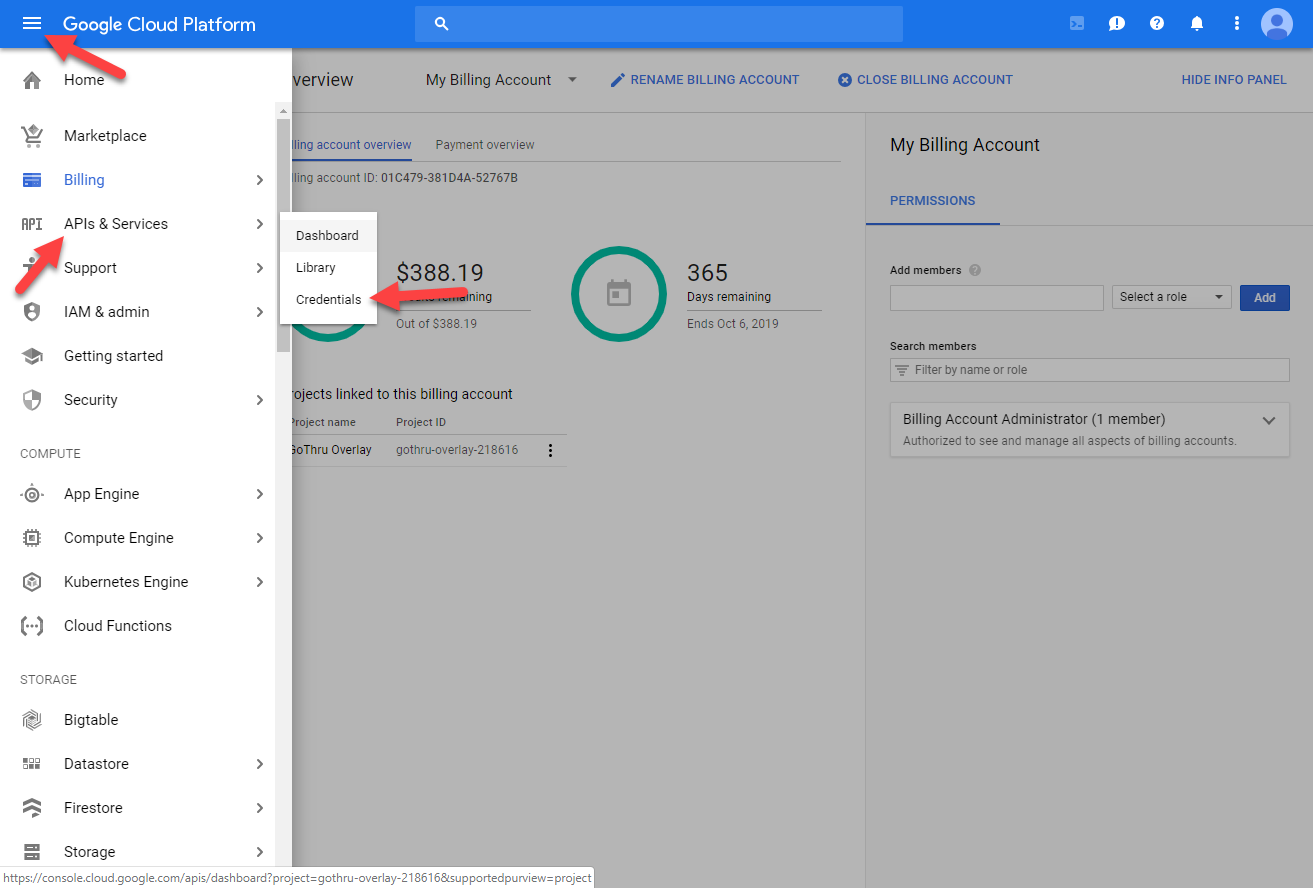Expand the Compute Engine submenu chevron

pos(260,537)
